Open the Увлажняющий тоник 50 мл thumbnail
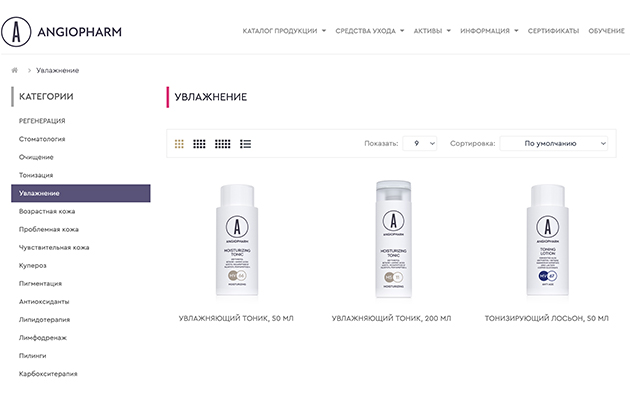The image size is (630, 400). (237, 240)
